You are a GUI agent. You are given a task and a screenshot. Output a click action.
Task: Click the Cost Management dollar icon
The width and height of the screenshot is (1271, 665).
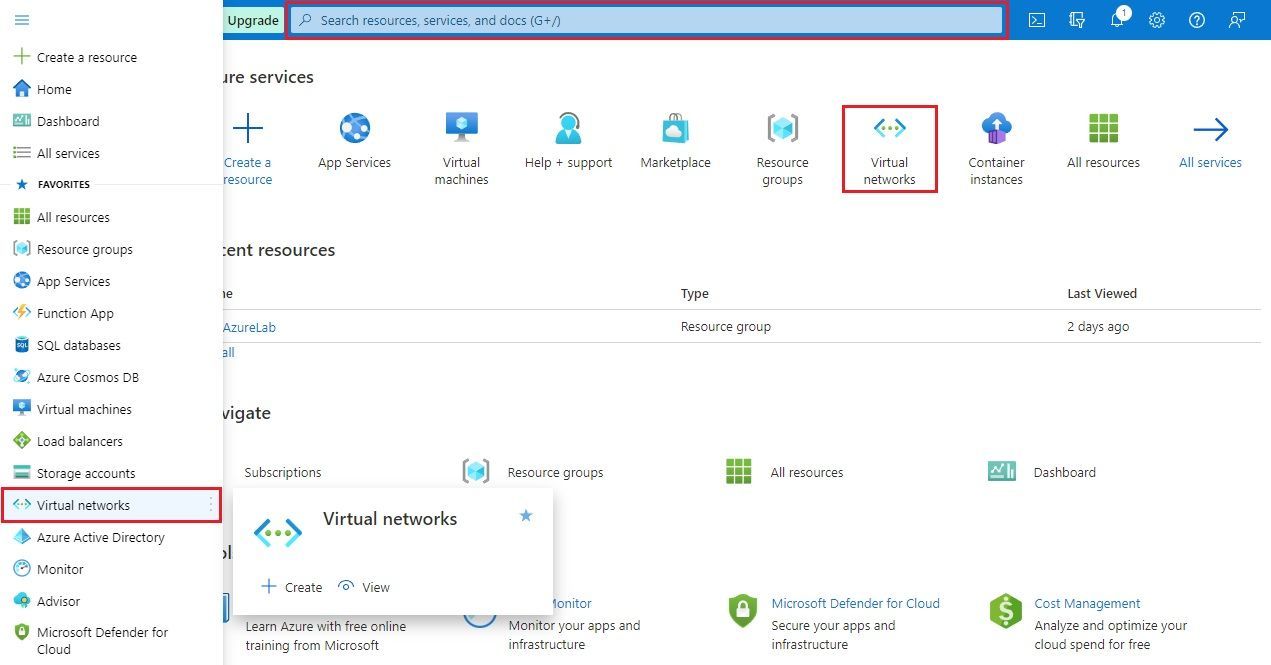coord(1005,610)
